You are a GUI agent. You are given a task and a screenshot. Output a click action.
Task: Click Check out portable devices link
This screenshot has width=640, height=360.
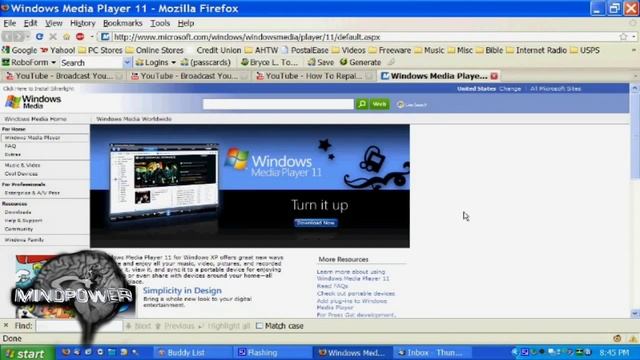[356, 293]
